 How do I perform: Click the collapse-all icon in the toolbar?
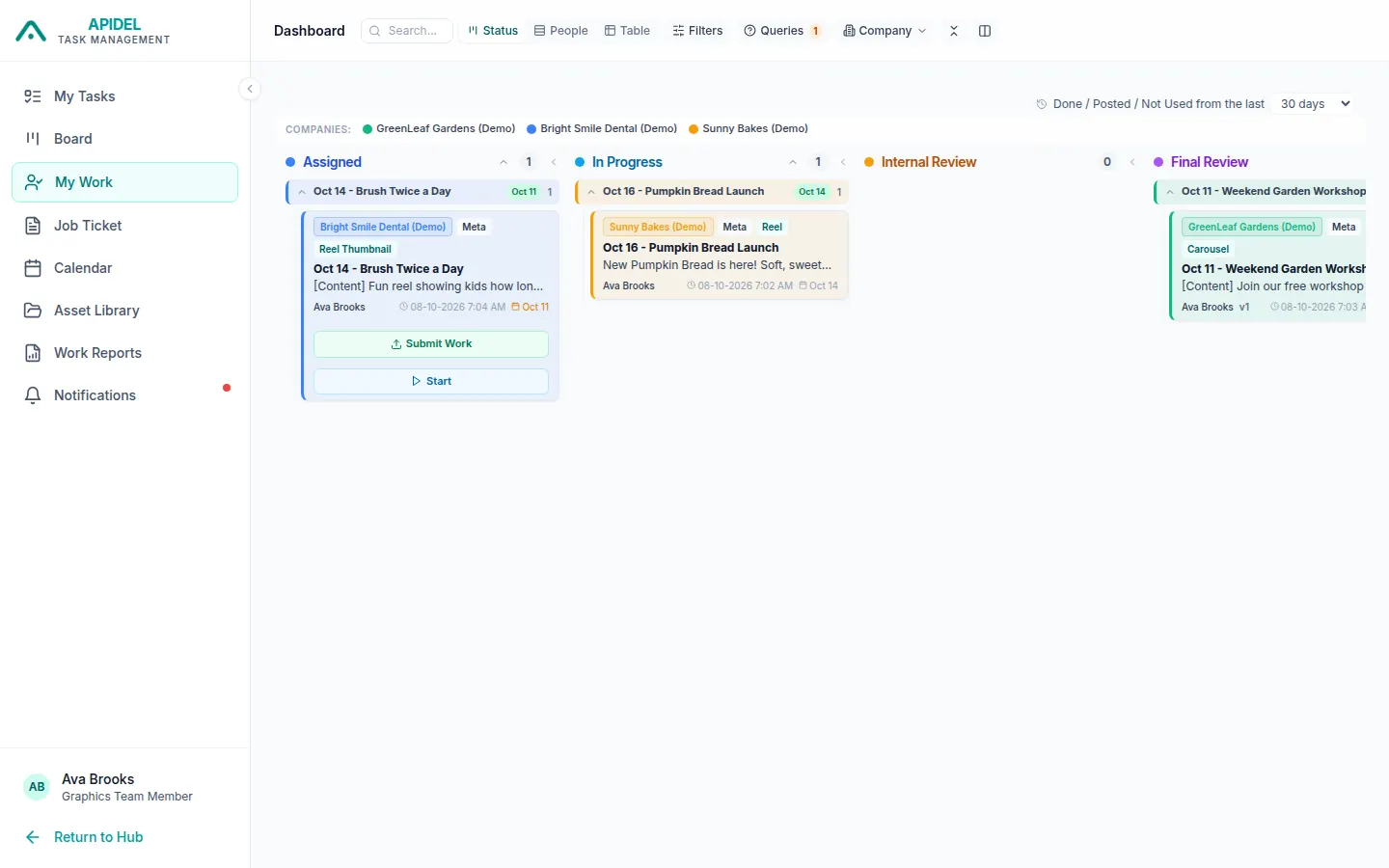953,31
